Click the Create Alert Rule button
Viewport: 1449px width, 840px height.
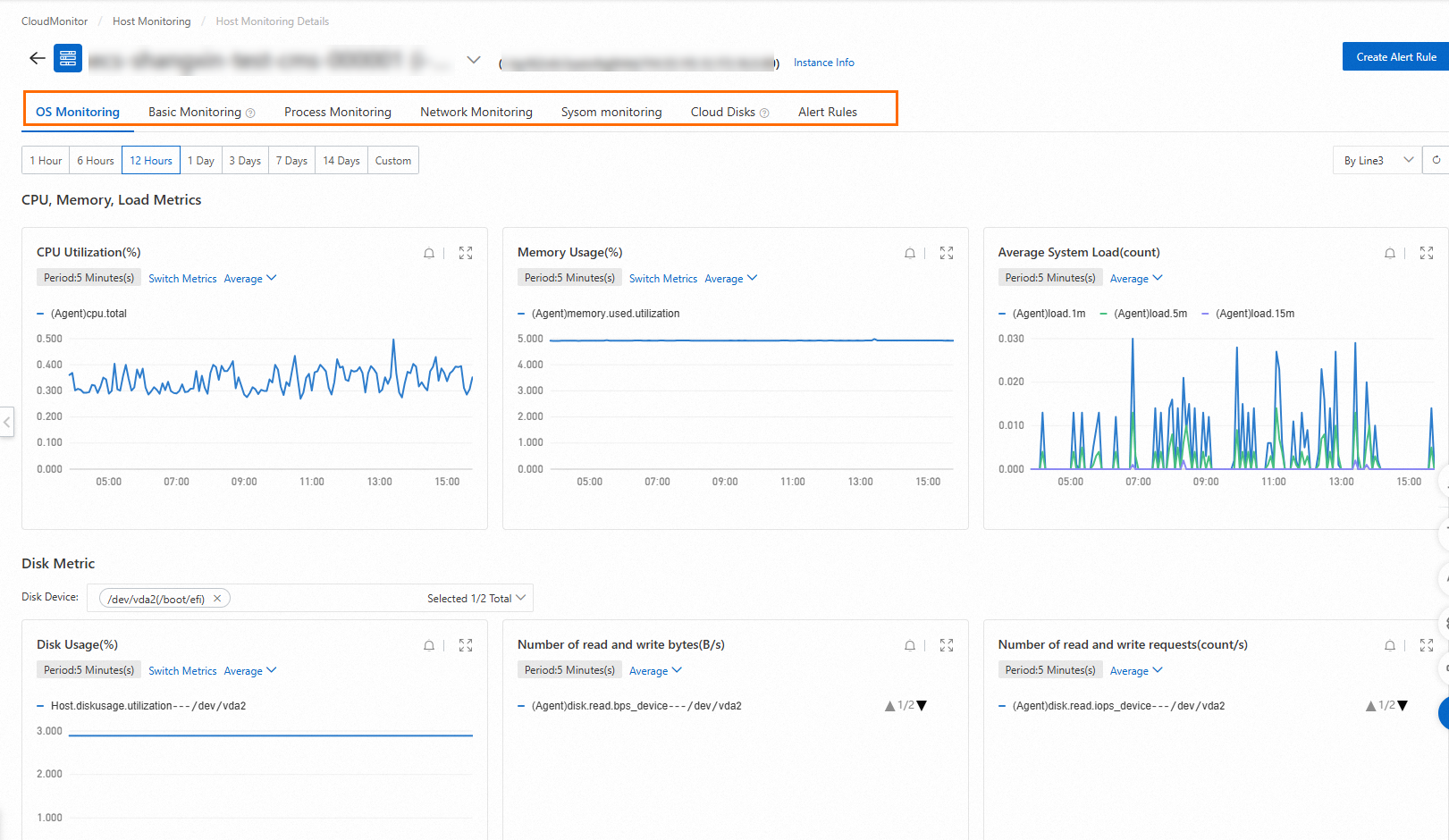coord(1395,55)
